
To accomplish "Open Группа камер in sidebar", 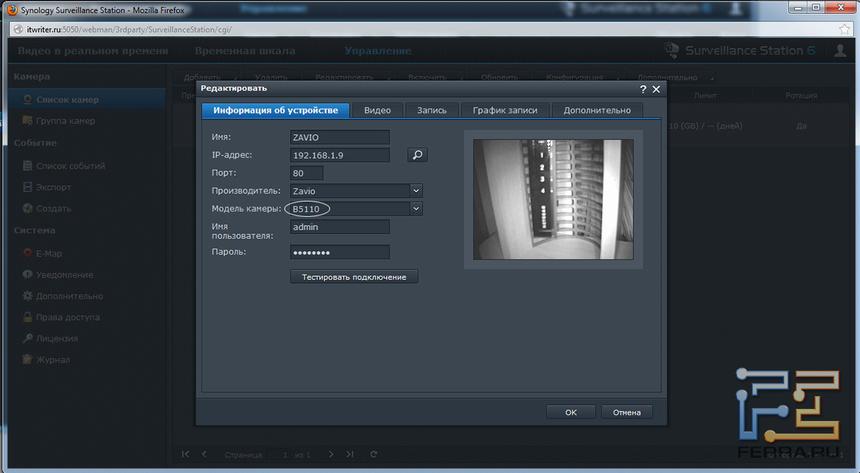I will (x=65, y=121).
